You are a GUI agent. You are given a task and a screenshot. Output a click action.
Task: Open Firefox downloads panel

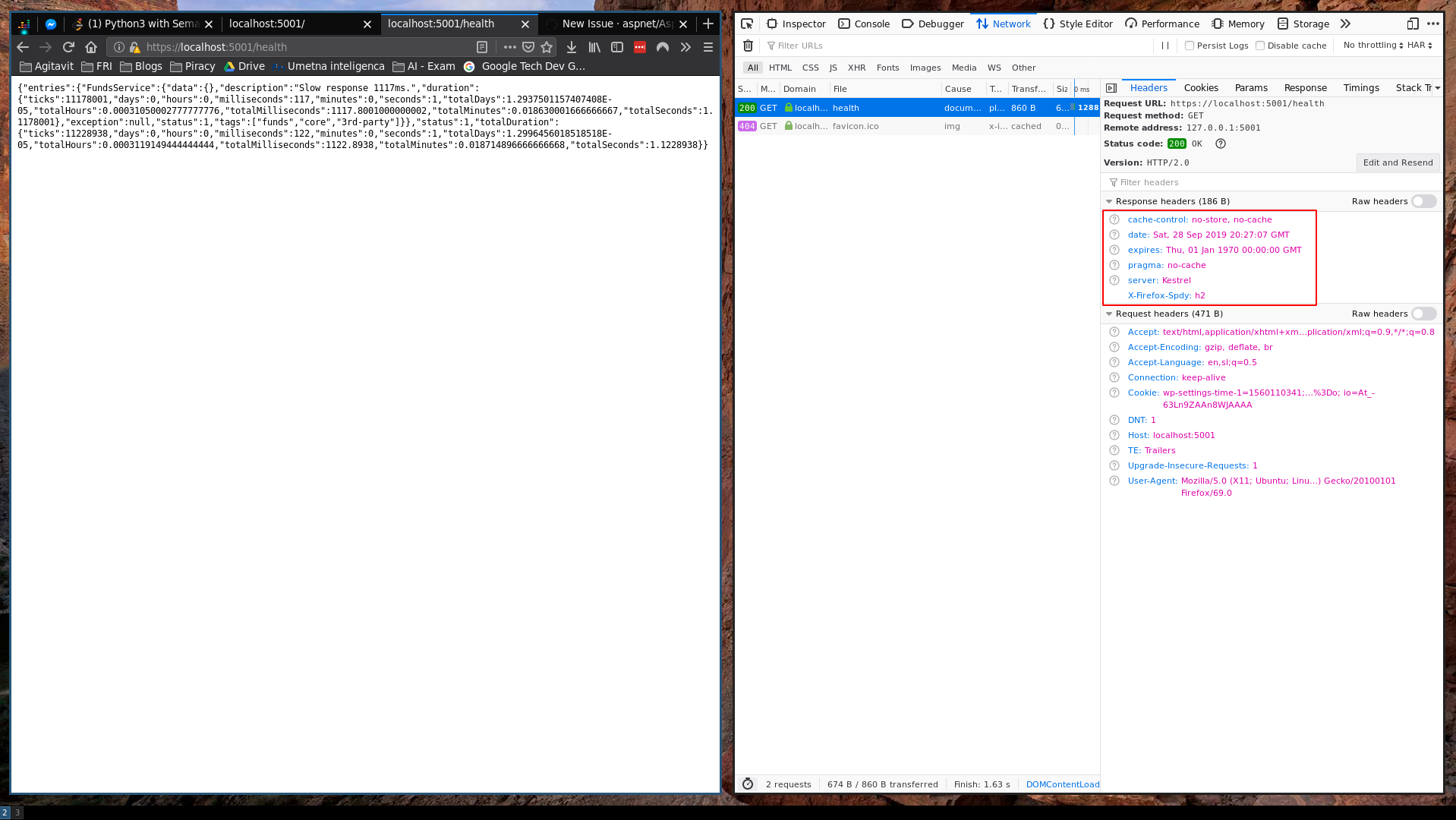pyautogui.click(x=572, y=47)
